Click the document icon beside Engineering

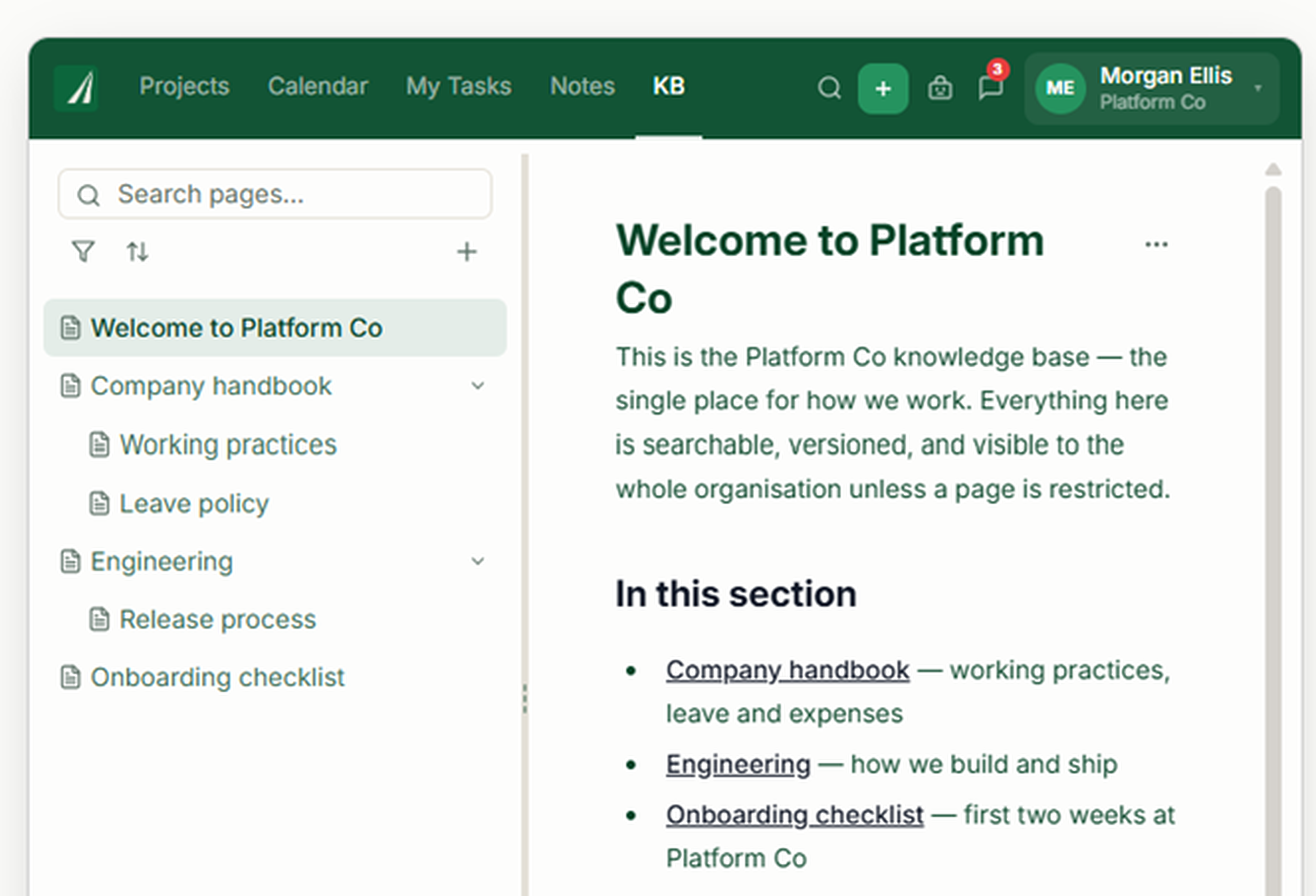tap(70, 561)
